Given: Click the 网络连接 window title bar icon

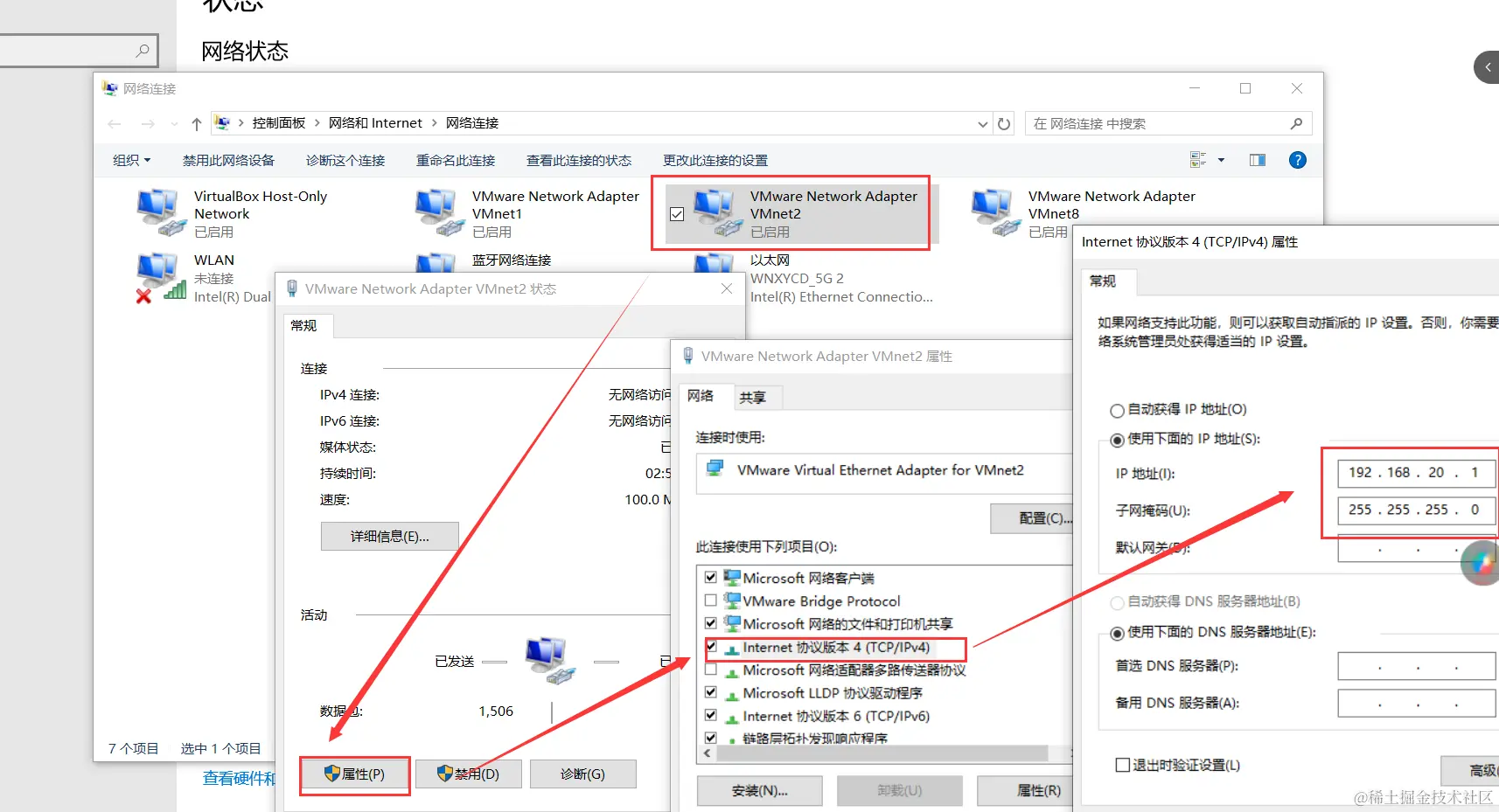Looking at the screenshot, I should click(x=110, y=88).
